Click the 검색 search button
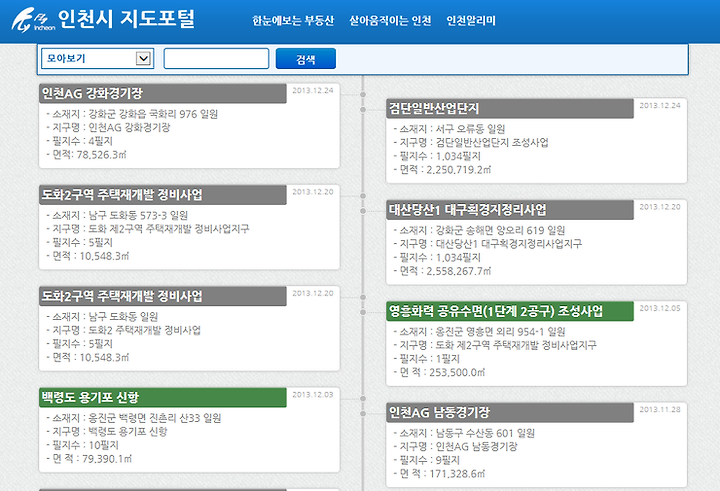The width and height of the screenshot is (720, 491). pyautogui.click(x=306, y=59)
